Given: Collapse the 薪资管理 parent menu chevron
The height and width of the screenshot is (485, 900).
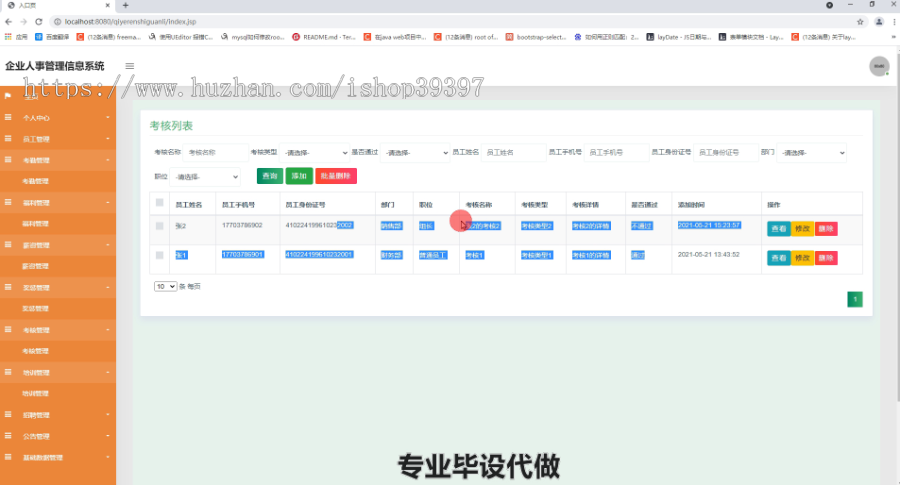Looking at the screenshot, I should (107, 245).
